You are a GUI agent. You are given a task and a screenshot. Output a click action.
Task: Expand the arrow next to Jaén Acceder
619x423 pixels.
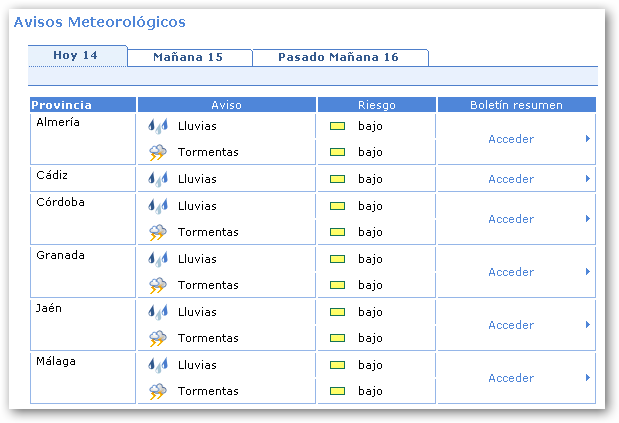click(587, 325)
